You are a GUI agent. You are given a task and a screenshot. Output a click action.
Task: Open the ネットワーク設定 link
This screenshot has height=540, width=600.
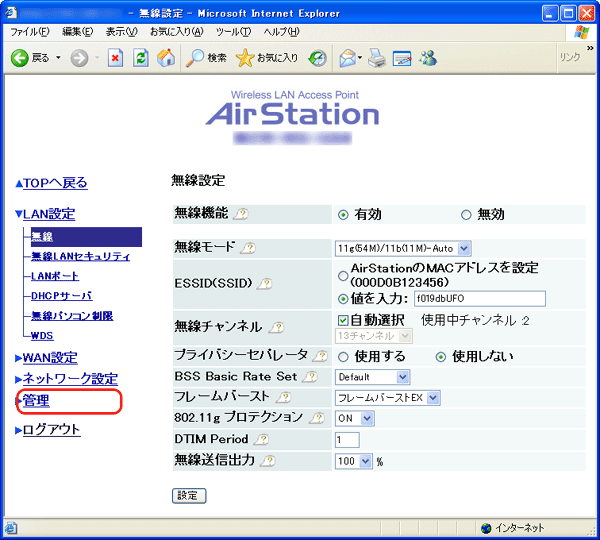tap(70, 379)
